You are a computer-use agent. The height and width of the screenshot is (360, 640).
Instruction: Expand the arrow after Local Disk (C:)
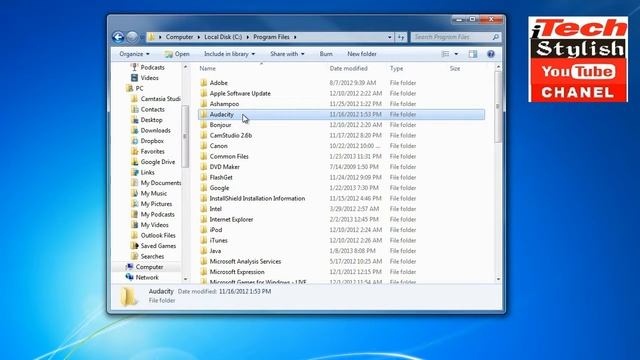[x=247, y=37]
